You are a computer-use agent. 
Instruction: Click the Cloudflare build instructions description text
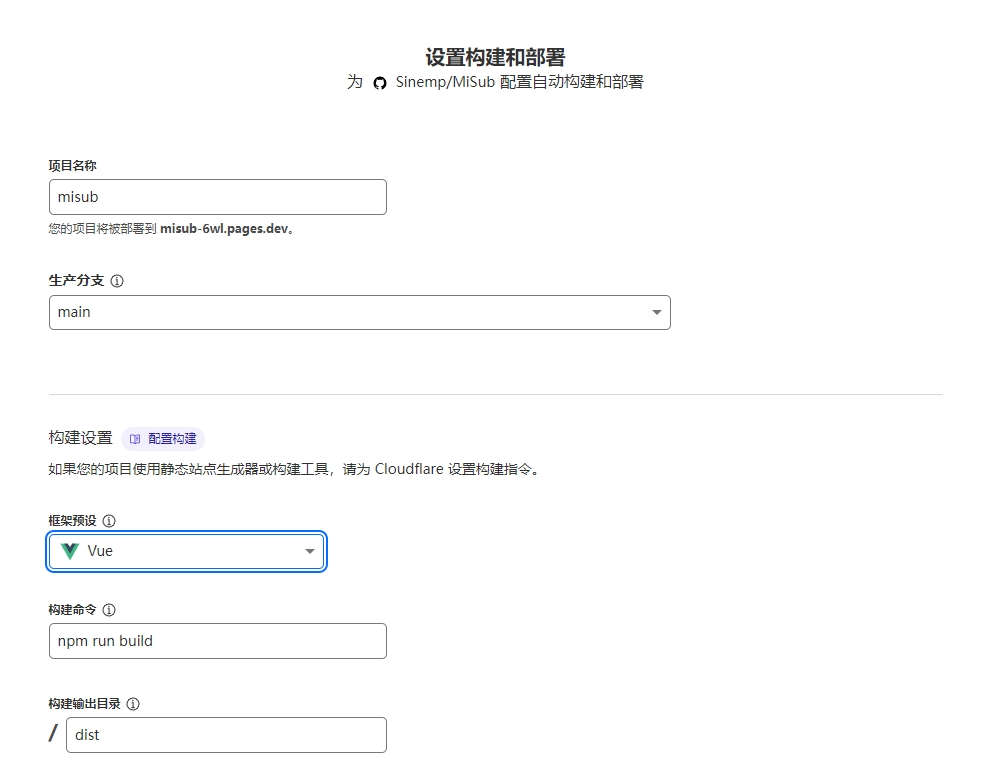click(x=294, y=469)
